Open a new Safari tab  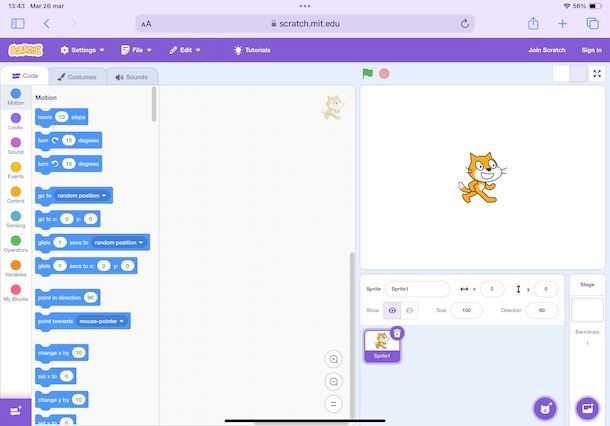pos(562,24)
